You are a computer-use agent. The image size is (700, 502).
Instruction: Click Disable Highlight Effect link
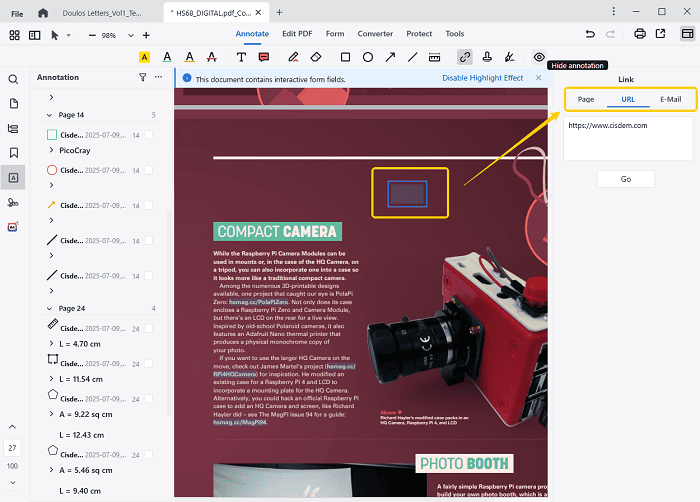coord(482,78)
